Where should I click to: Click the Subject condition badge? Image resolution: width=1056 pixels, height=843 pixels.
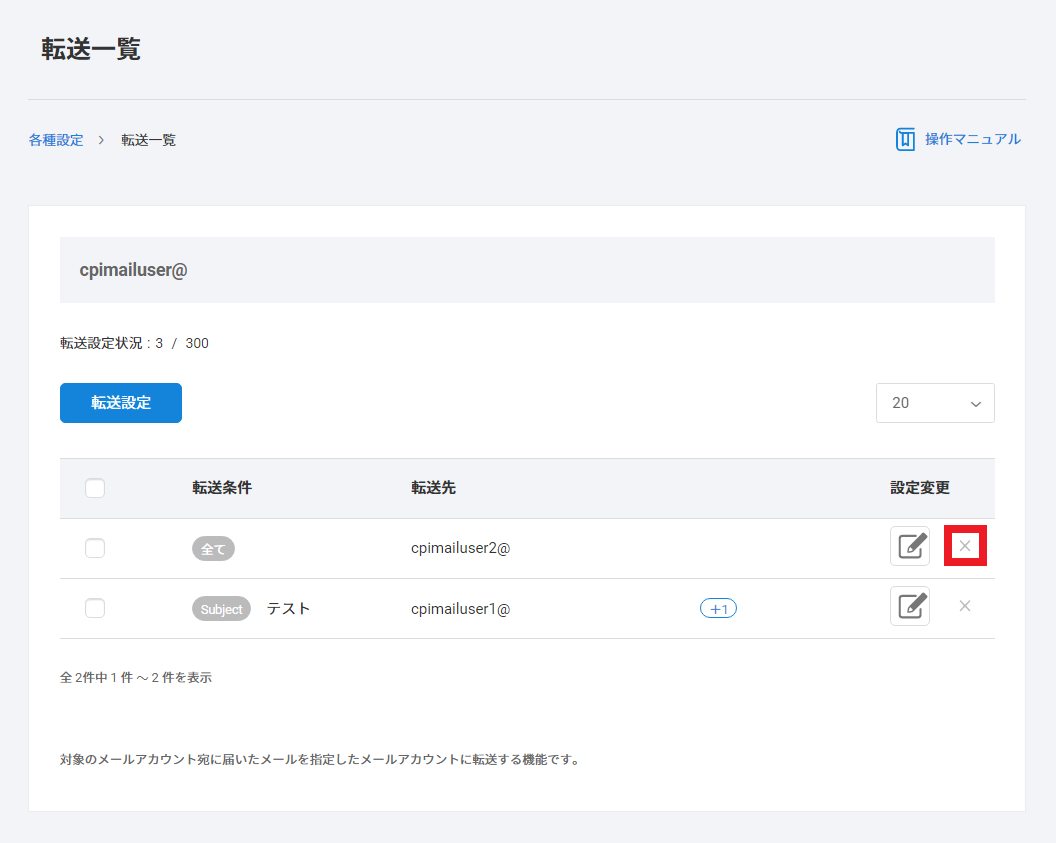[x=221, y=608]
